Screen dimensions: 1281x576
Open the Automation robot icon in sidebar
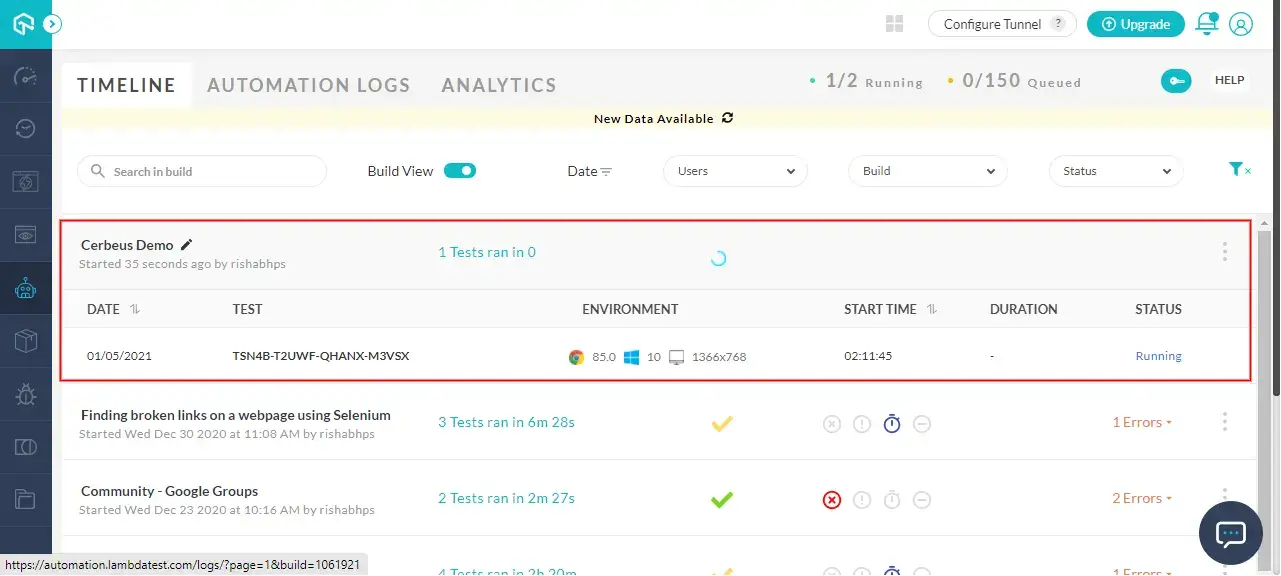click(26, 288)
